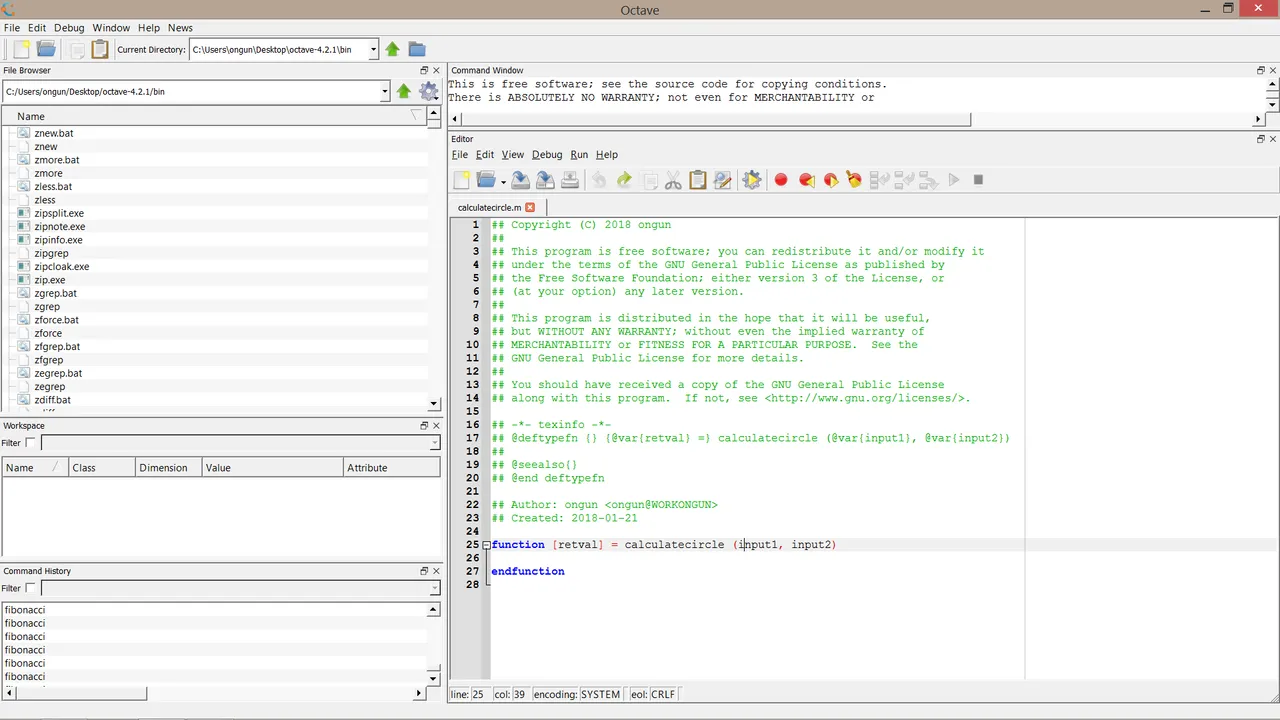Image resolution: width=1280 pixels, height=720 pixels.
Task: Jump to previous breakpoint
Action: [x=806, y=180]
